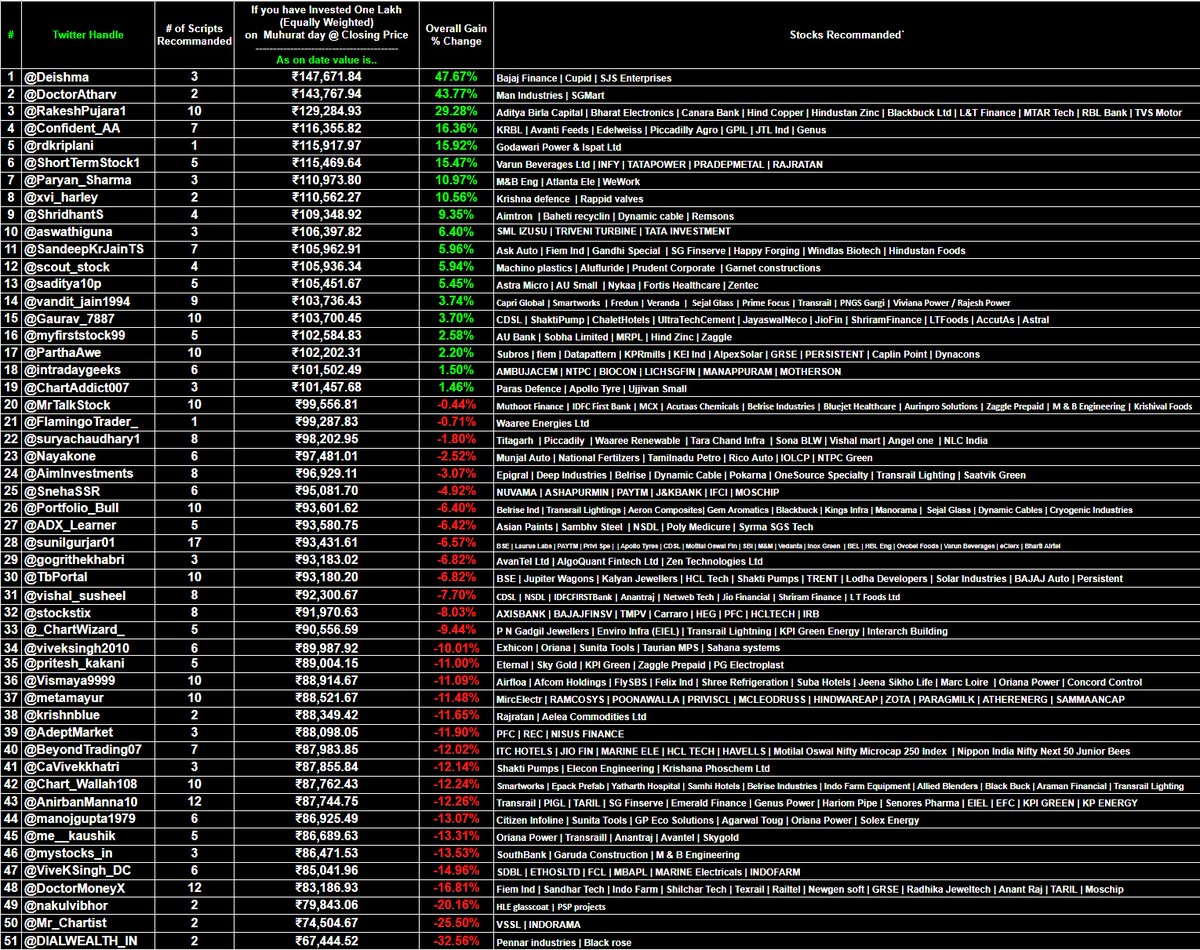Select the handle @xvi_harley
Screen dimensions: 1200x950
[x=59, y=199]
